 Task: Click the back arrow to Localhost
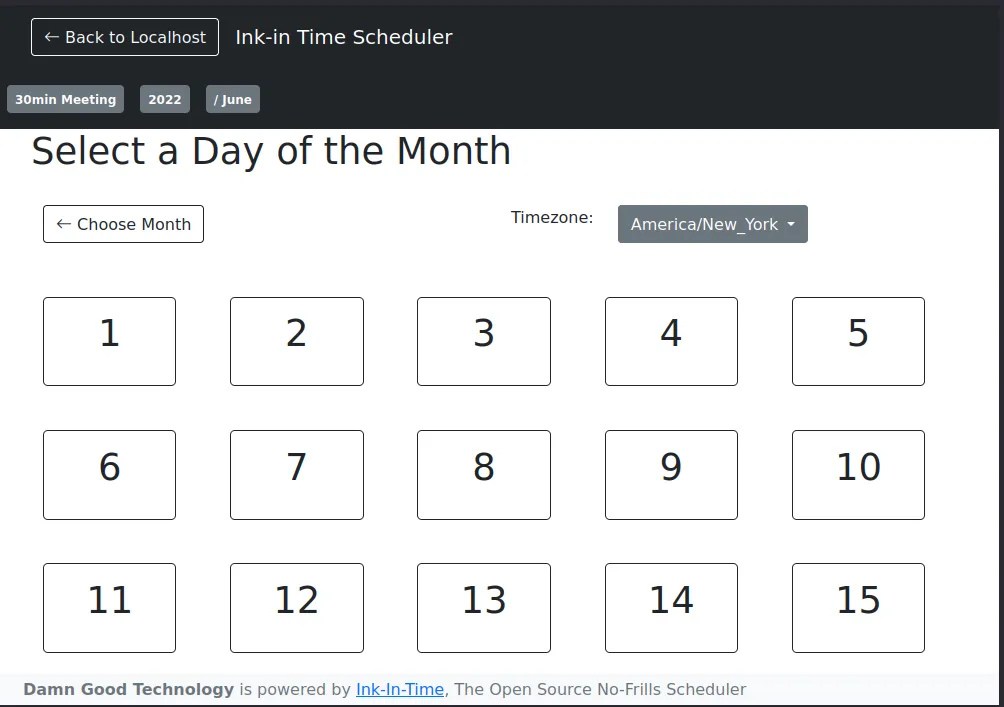50,37
